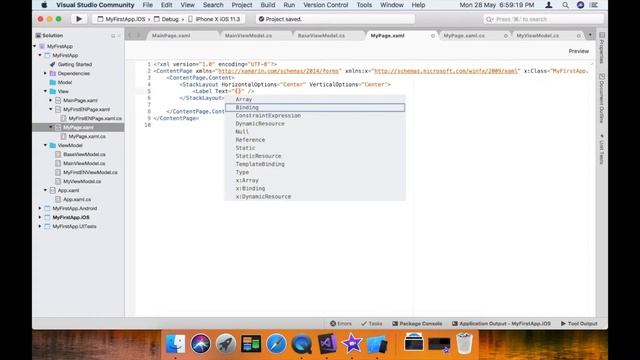Expand the MyFirstApp.UITests project

[40, 226]
